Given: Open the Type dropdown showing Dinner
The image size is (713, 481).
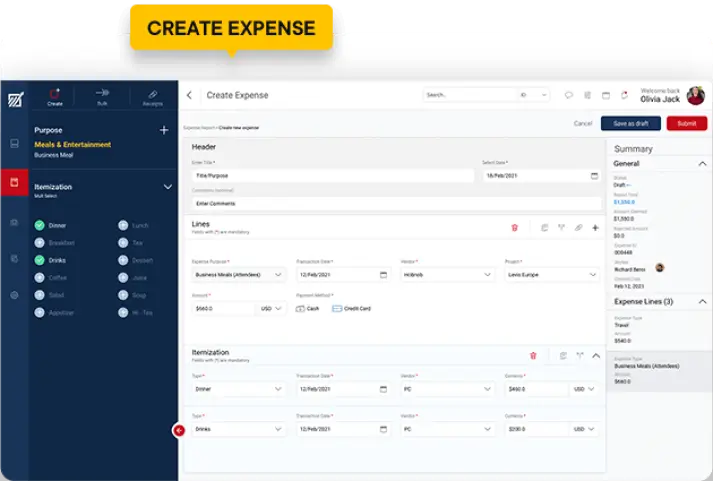Looking at the screenshot, I should 239,389.
